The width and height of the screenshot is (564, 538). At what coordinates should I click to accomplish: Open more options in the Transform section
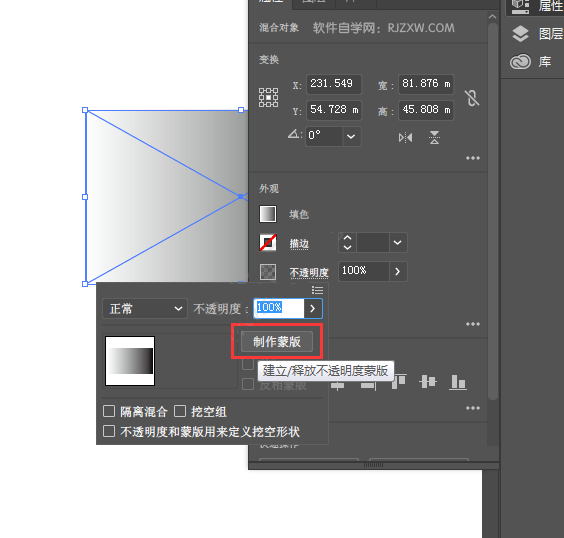(x=473, y=158)
